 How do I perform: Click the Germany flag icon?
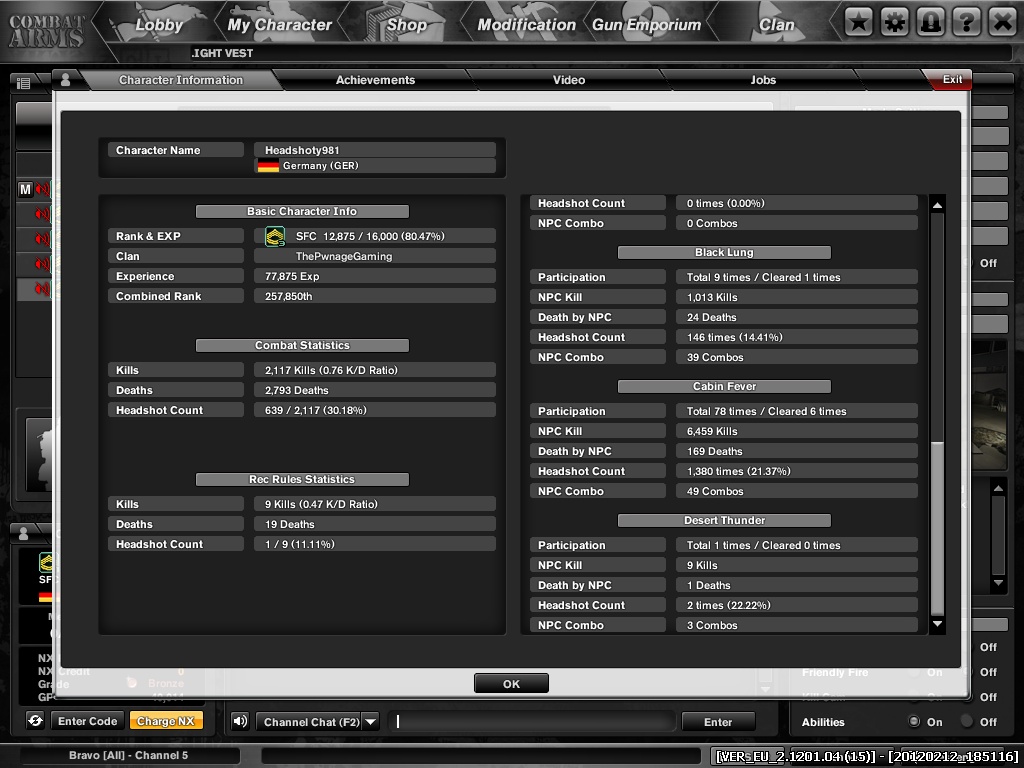(x=268, y=166)
